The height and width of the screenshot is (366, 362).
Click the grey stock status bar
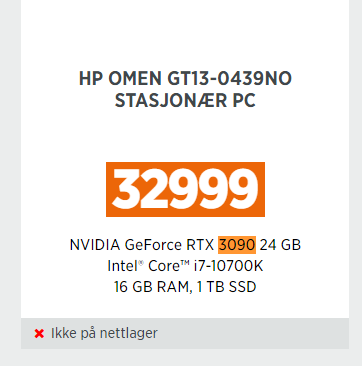coord(185,333)
